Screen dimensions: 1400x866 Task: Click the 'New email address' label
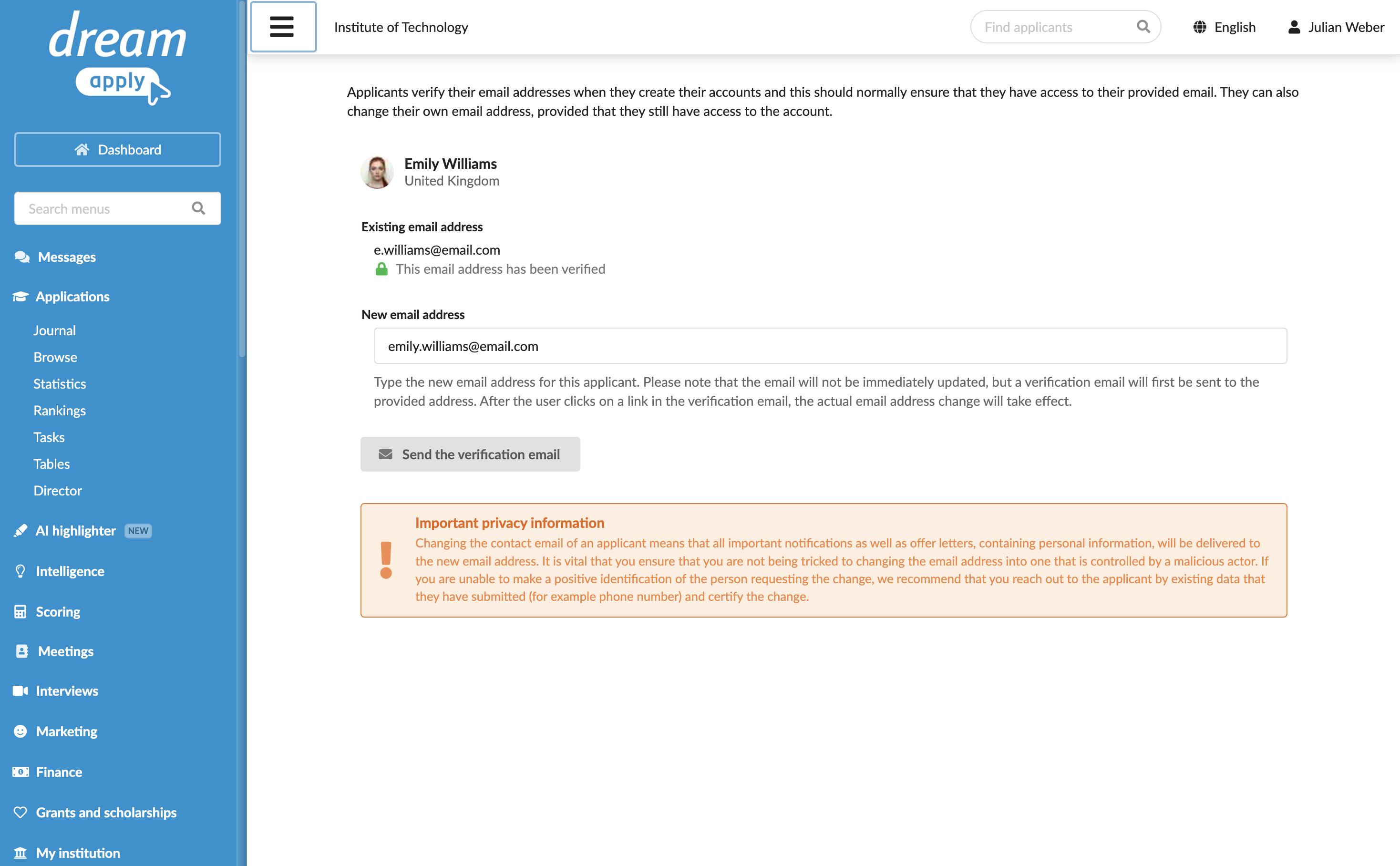point(413,314)
